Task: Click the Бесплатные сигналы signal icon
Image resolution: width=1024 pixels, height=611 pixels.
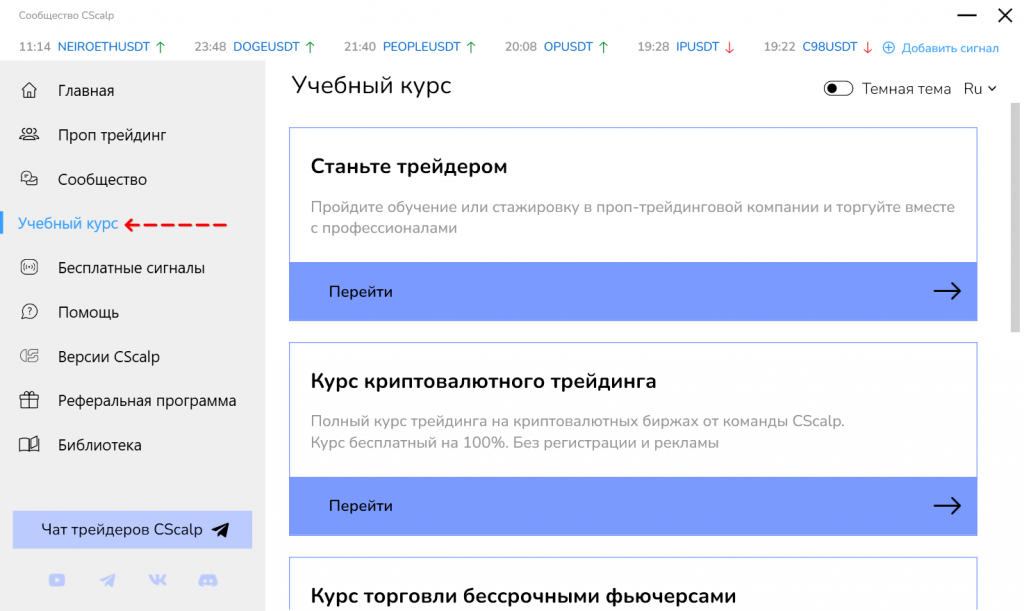Action: pos(30,268)
